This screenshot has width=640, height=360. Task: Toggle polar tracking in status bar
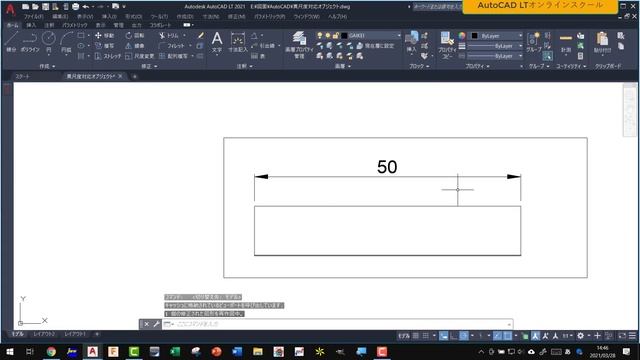(x=464, y=336)
